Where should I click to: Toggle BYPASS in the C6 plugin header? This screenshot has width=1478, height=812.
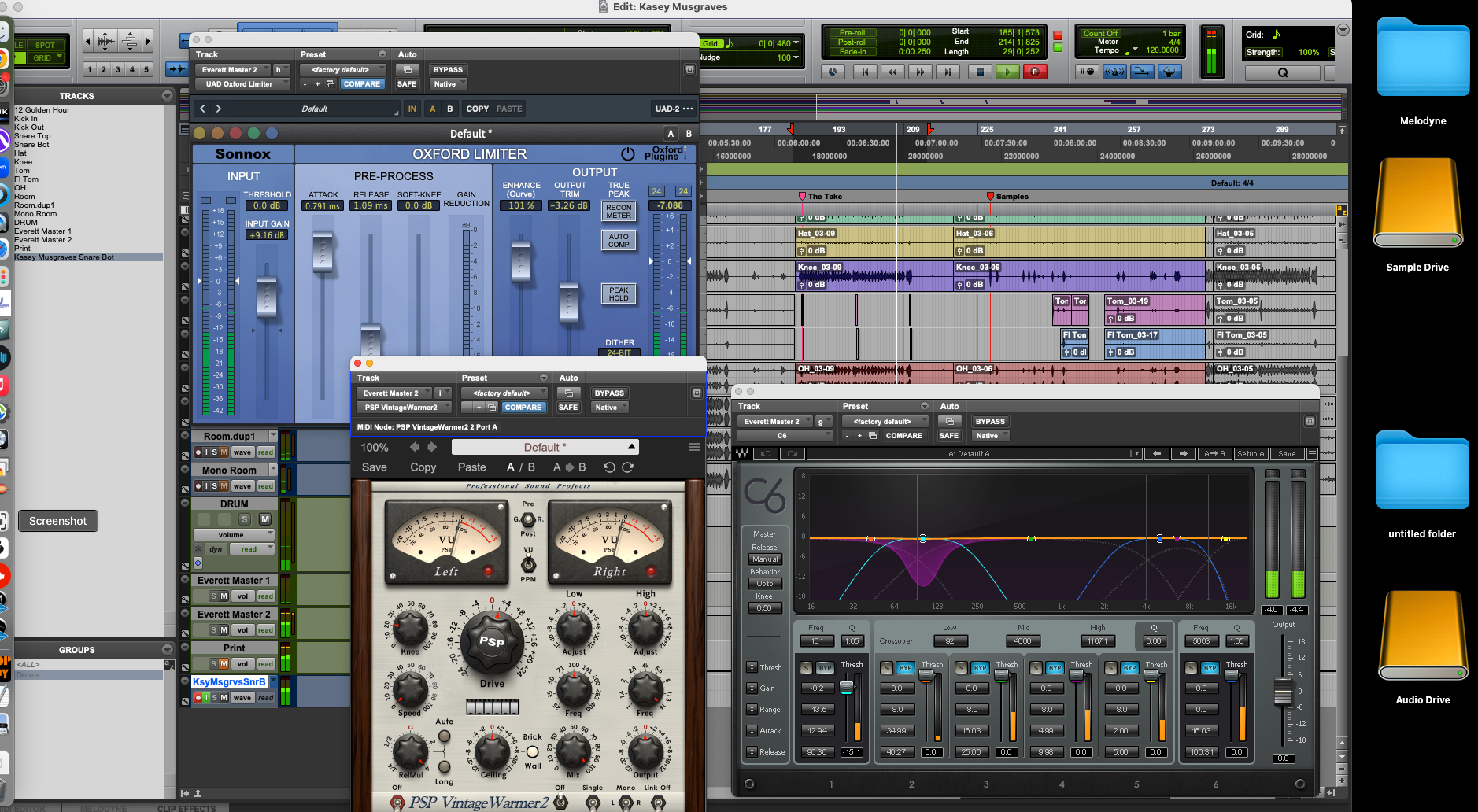click(x=990, y=422)
